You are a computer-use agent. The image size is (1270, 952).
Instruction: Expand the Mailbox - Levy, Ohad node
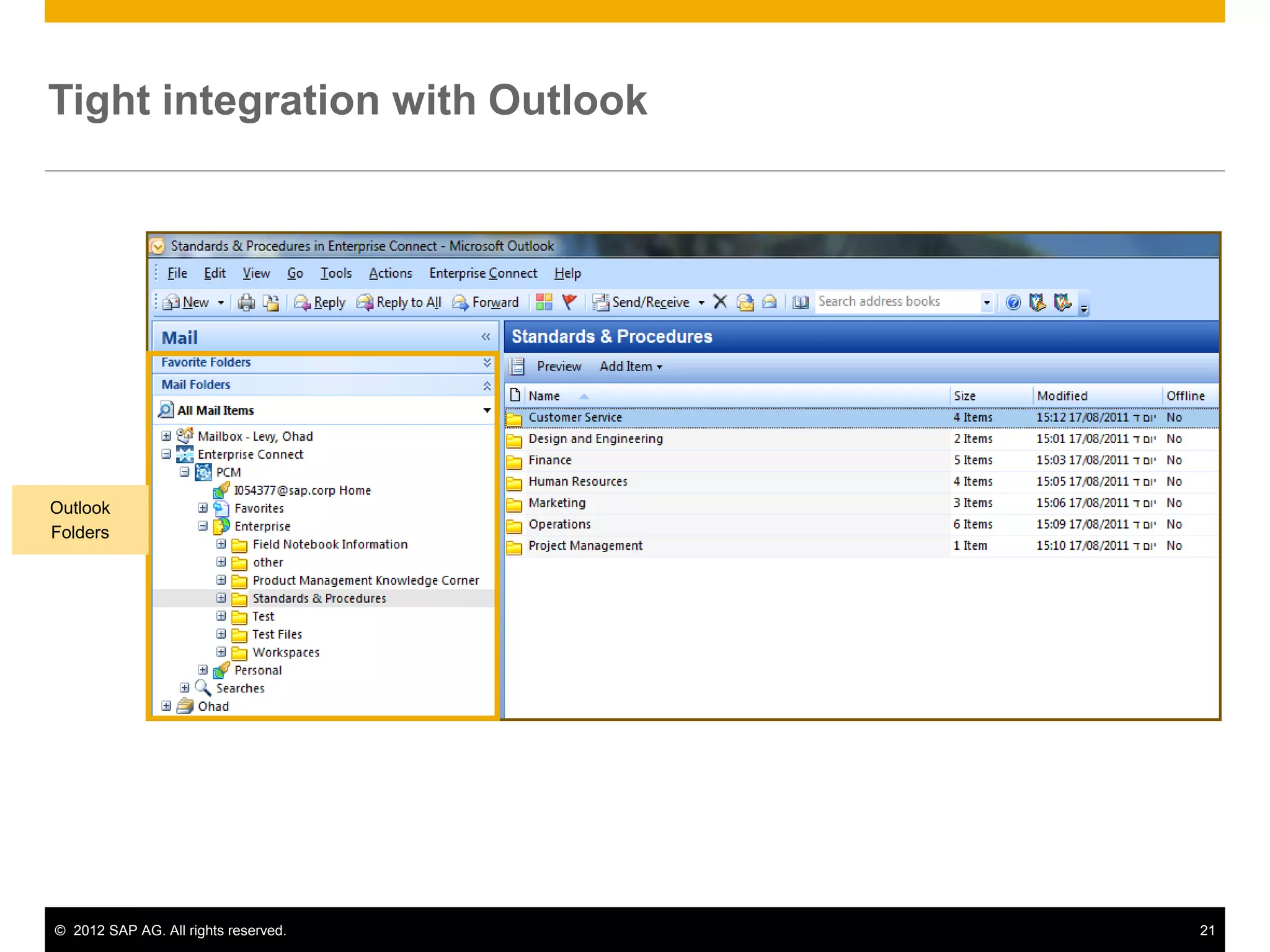[166, 436]
